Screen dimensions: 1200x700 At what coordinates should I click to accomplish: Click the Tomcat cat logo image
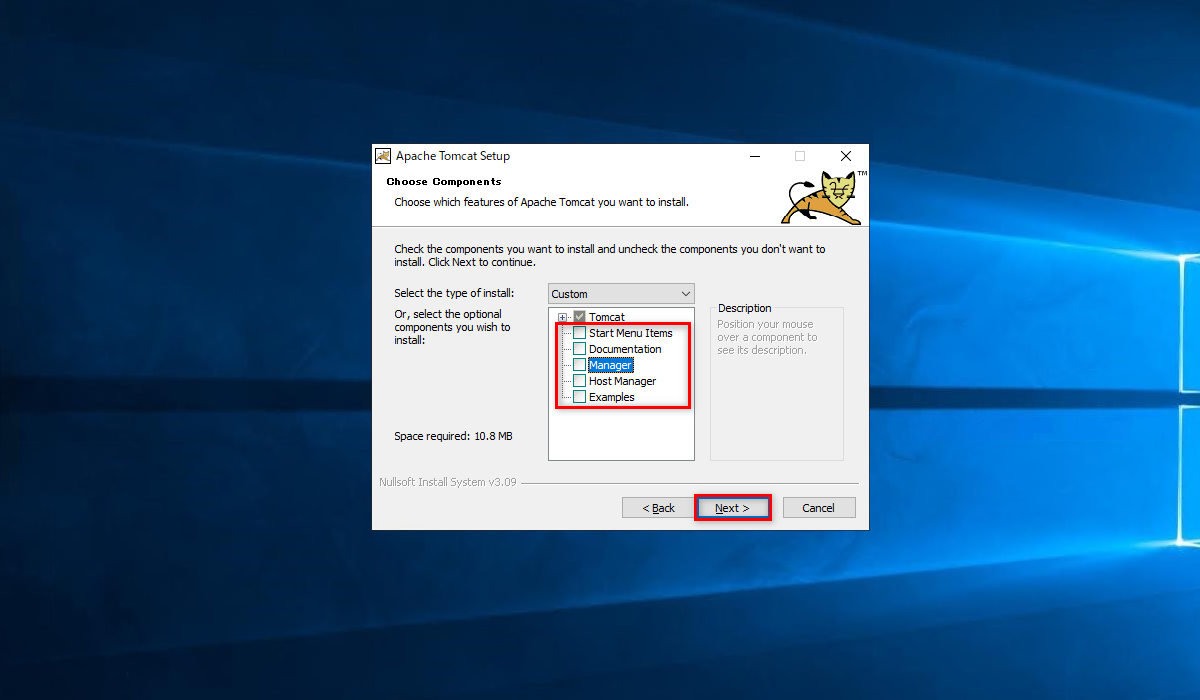(822, 197)
